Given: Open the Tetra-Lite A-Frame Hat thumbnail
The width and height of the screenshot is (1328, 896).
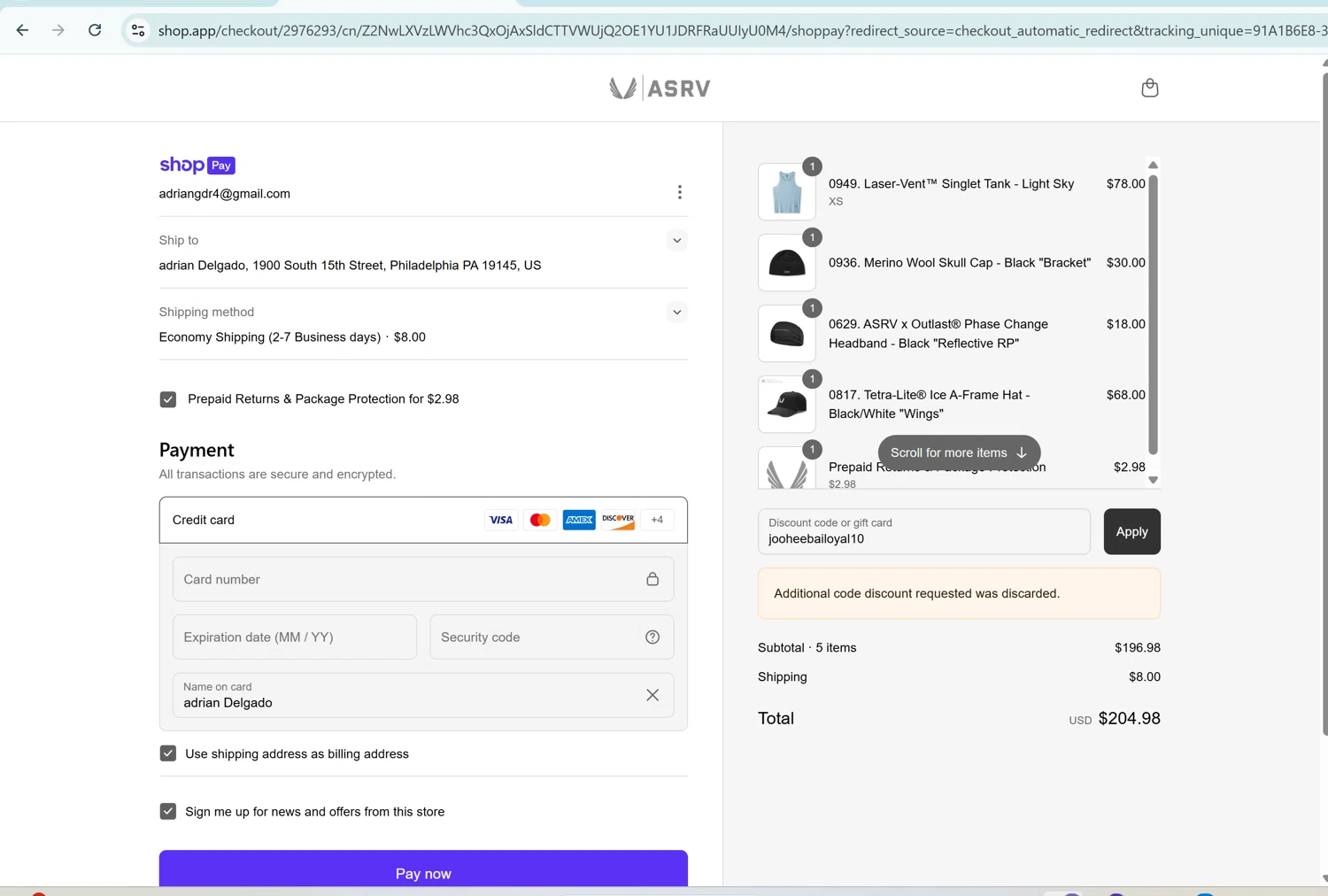Looking at the screenshot, I should click(x=787, y=404).
